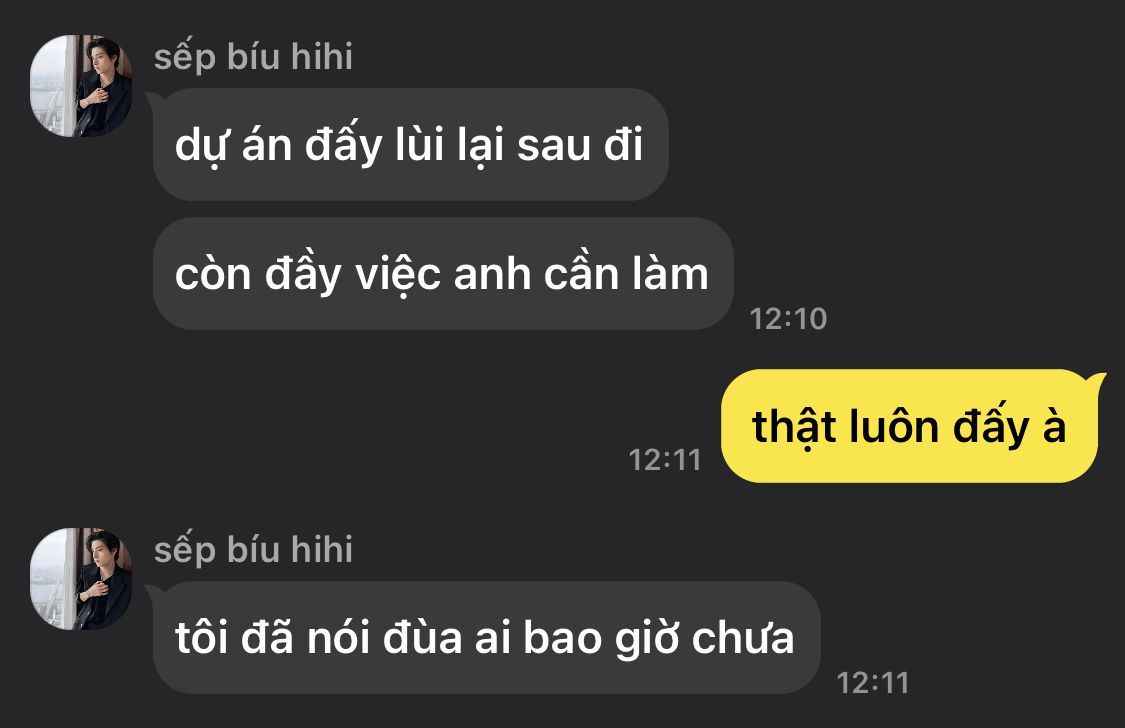This screenshot has width=1125, height=728.
Task: Open the lower sếp bíu hihi profile picture
Action: (x=81, y=579)
